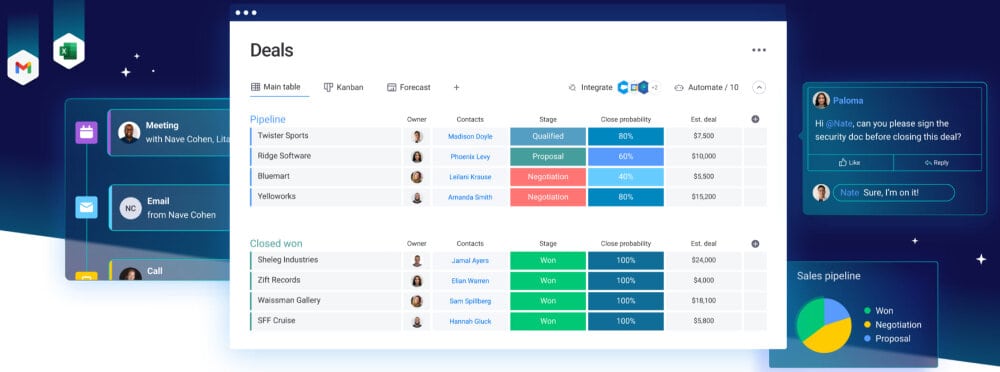
Task: Click the Proposal legend entry in Sales pipeline
Action: (886, 339)
